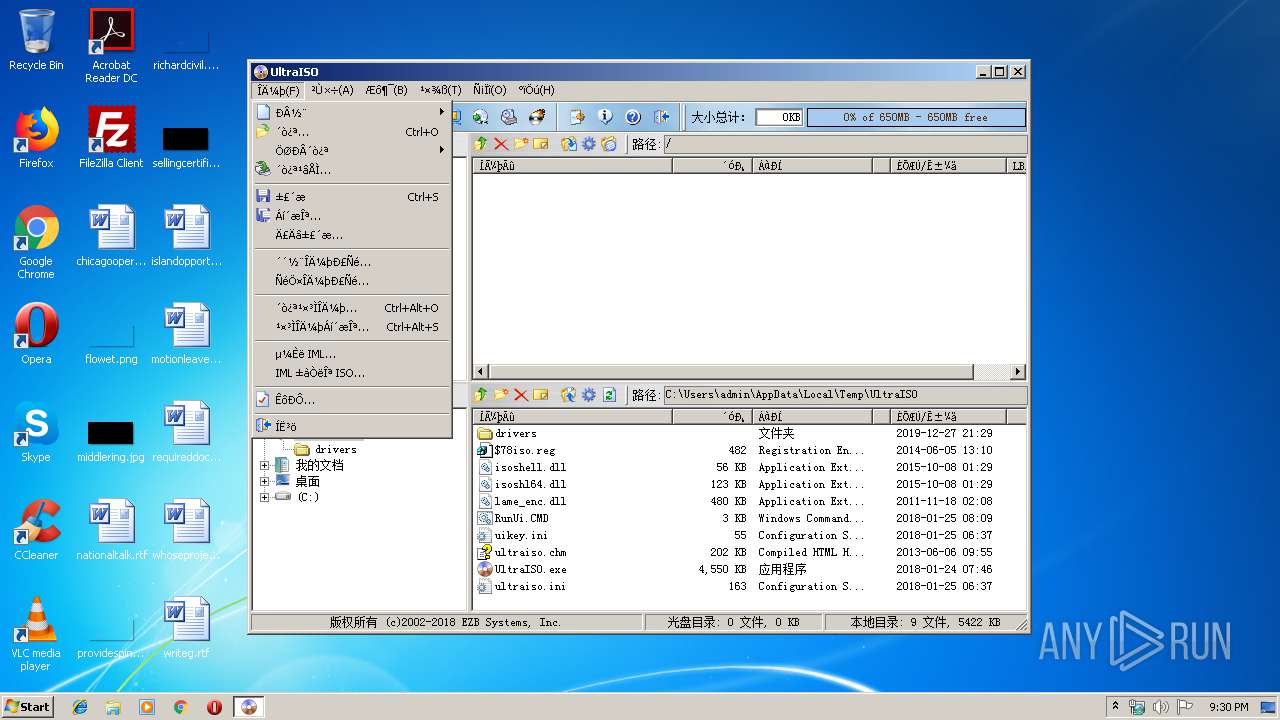Click the green refresh icon in local panel
1280x720 pixels.
pyautogui.click(x=609, y=395)
